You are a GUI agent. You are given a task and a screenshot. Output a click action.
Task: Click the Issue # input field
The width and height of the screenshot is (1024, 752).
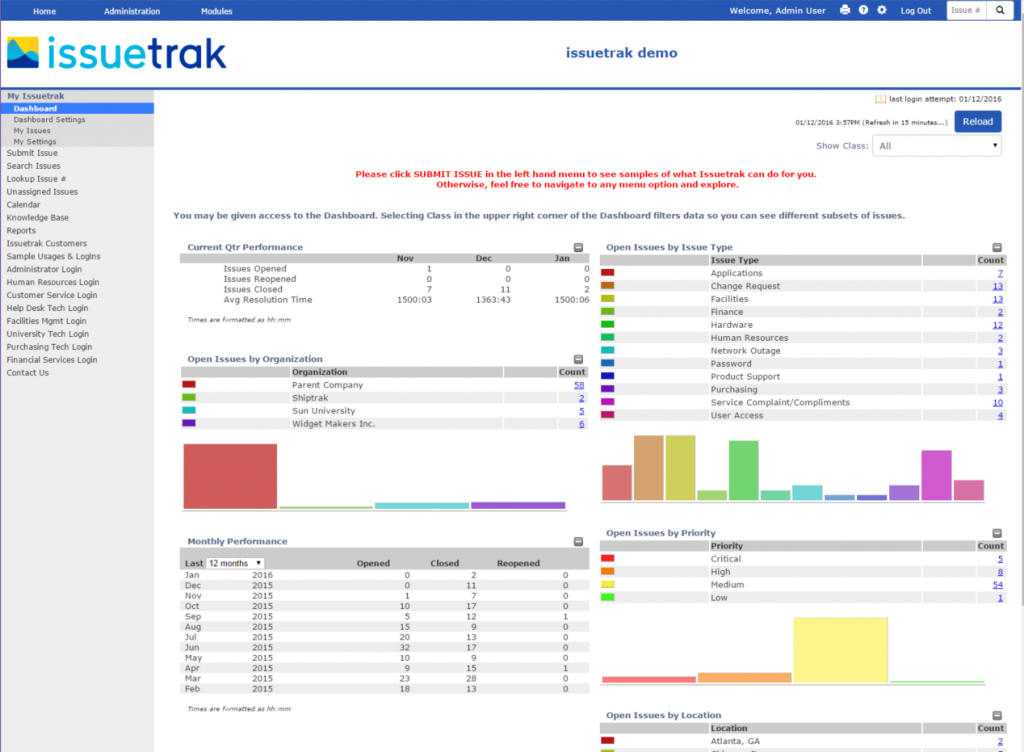[967, 10]
